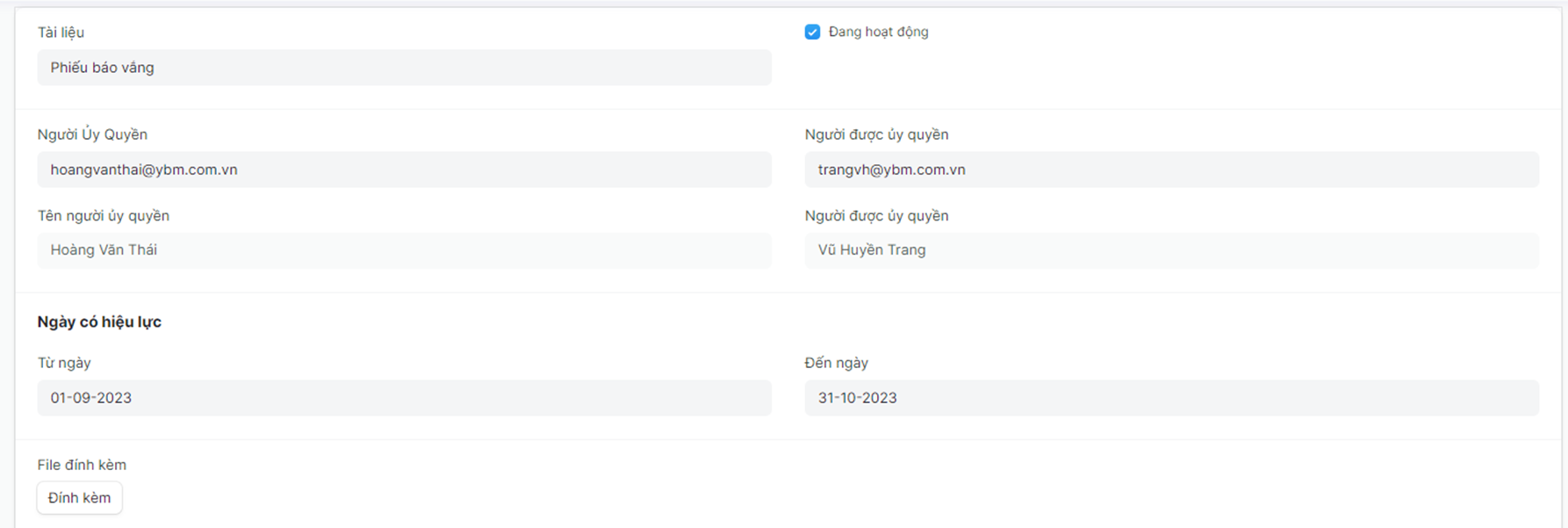Click the Từ ngày label
Image resolution: width=1568 pixels, height=528 pixels.
[x=64, y=363]
